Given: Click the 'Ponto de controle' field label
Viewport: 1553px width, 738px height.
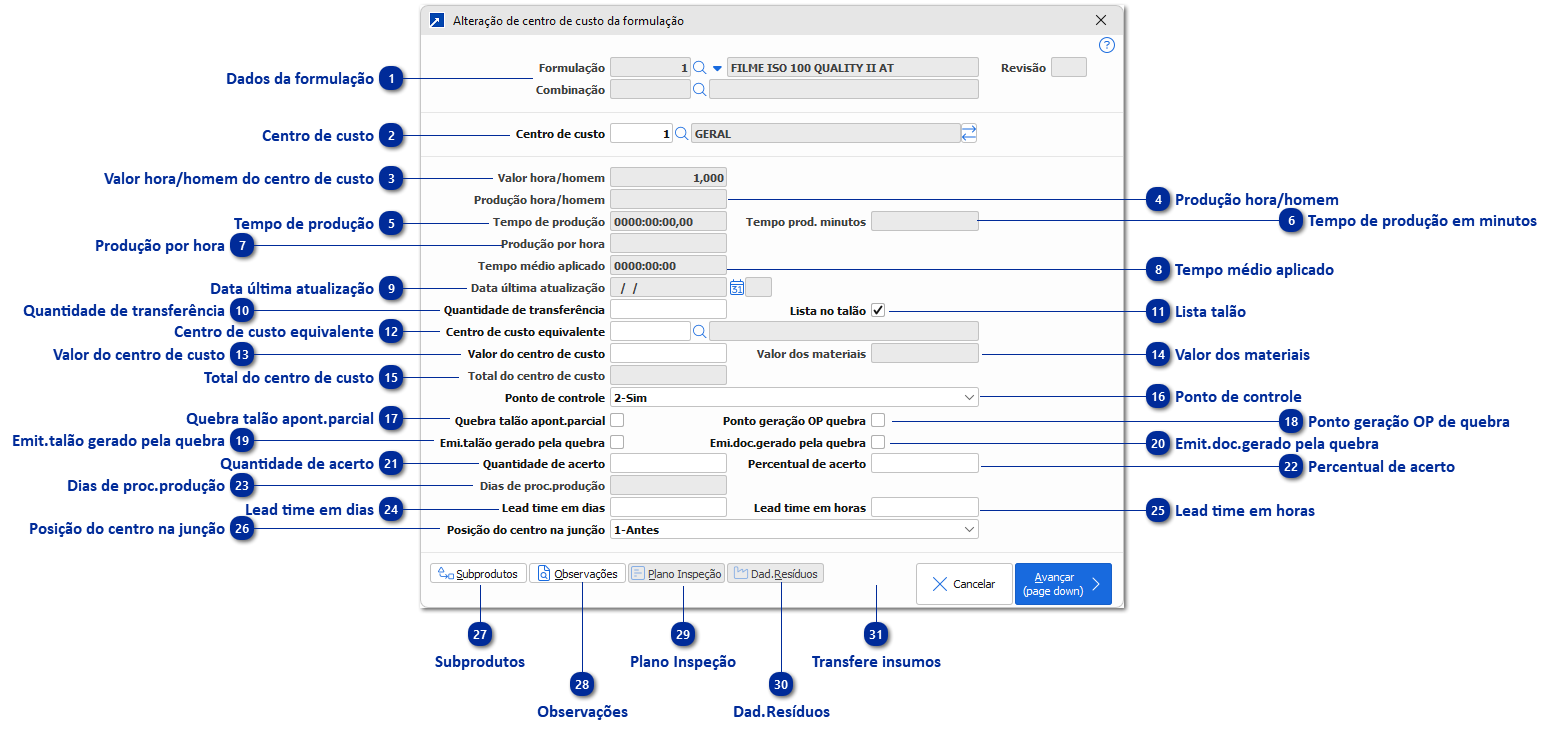Looking at the screenshot, I should (557, 398).
